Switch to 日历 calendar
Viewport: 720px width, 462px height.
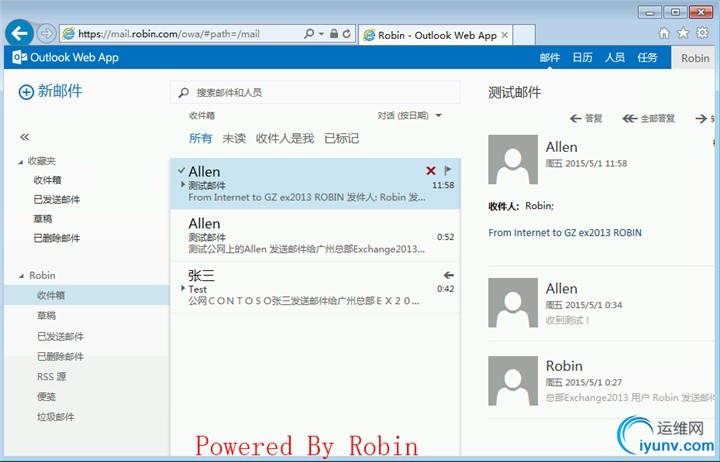pos(582,57)
